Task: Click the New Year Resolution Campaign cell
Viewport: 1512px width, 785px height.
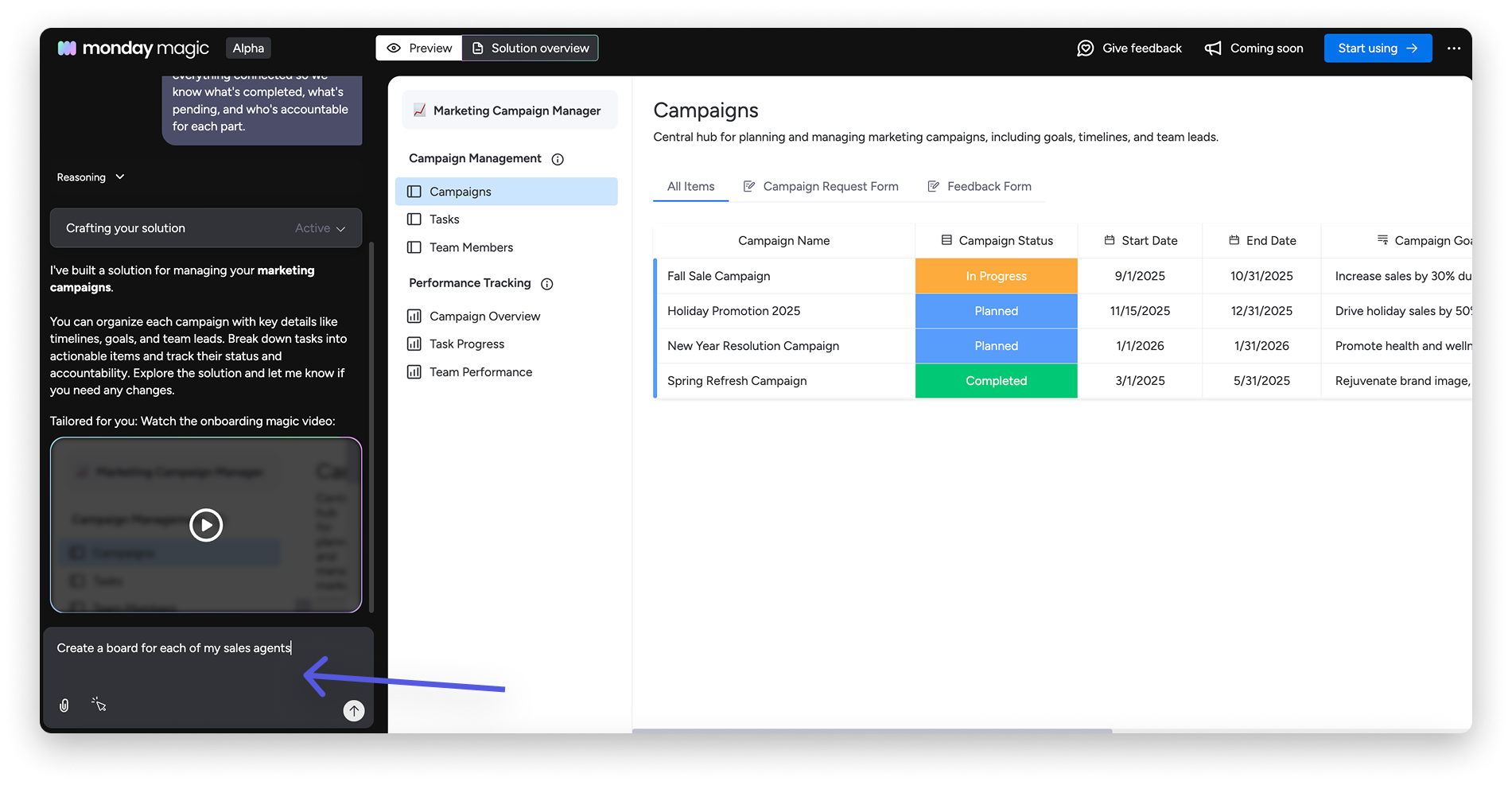Action: (x=784, y=346)
